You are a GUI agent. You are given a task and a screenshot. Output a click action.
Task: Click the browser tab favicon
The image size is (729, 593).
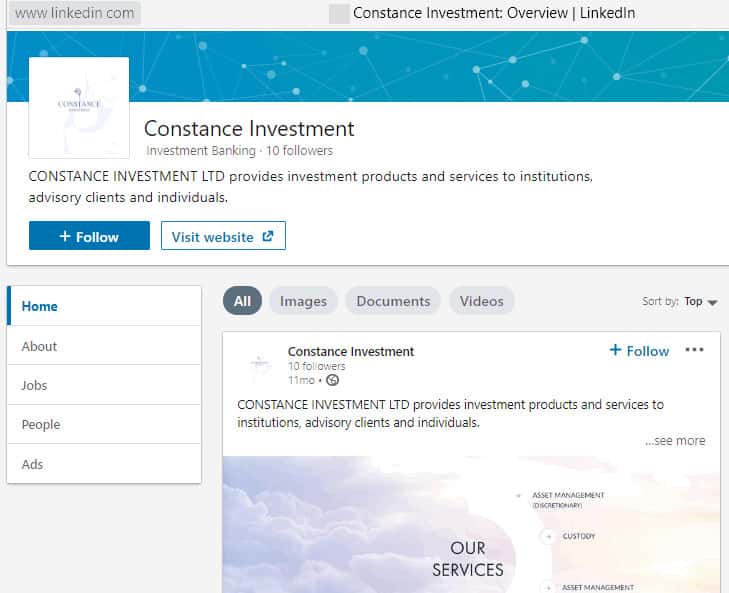coord(339,13)
